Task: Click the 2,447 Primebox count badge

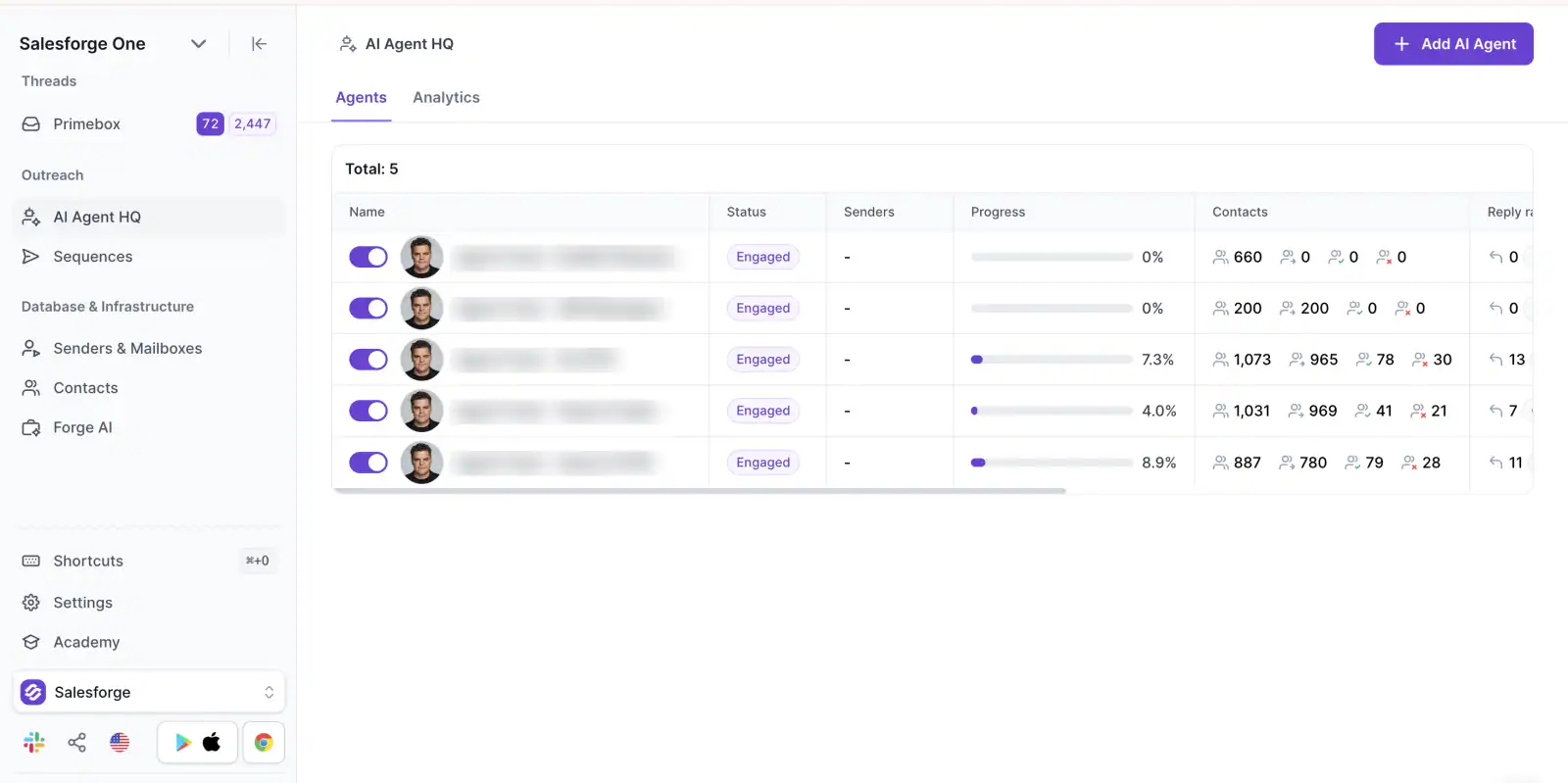Action: point(252,124)
